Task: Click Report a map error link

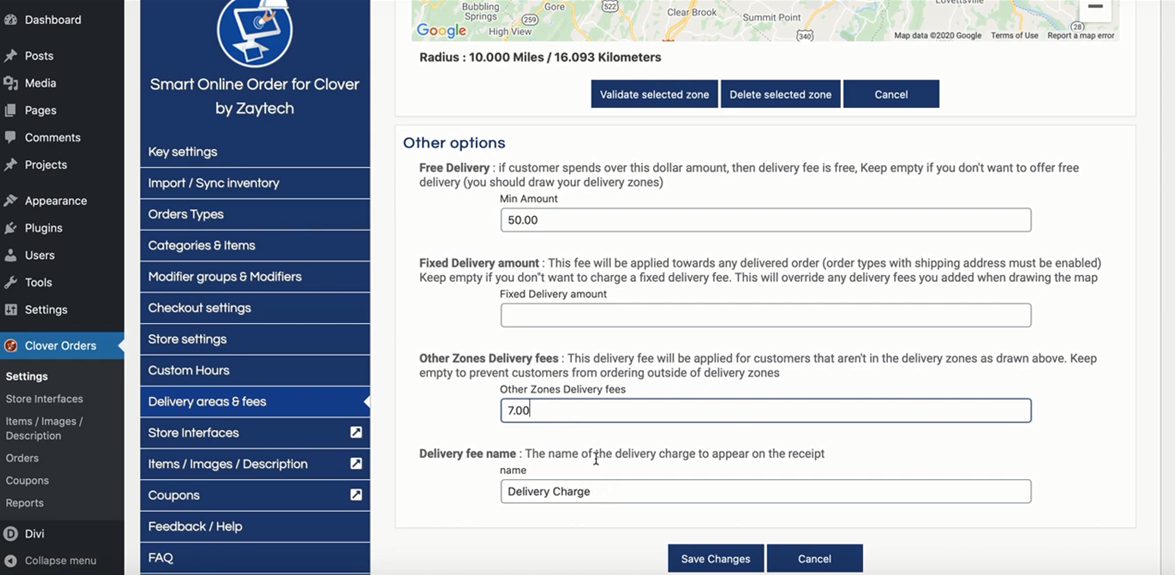Action: coord(1081,35)
